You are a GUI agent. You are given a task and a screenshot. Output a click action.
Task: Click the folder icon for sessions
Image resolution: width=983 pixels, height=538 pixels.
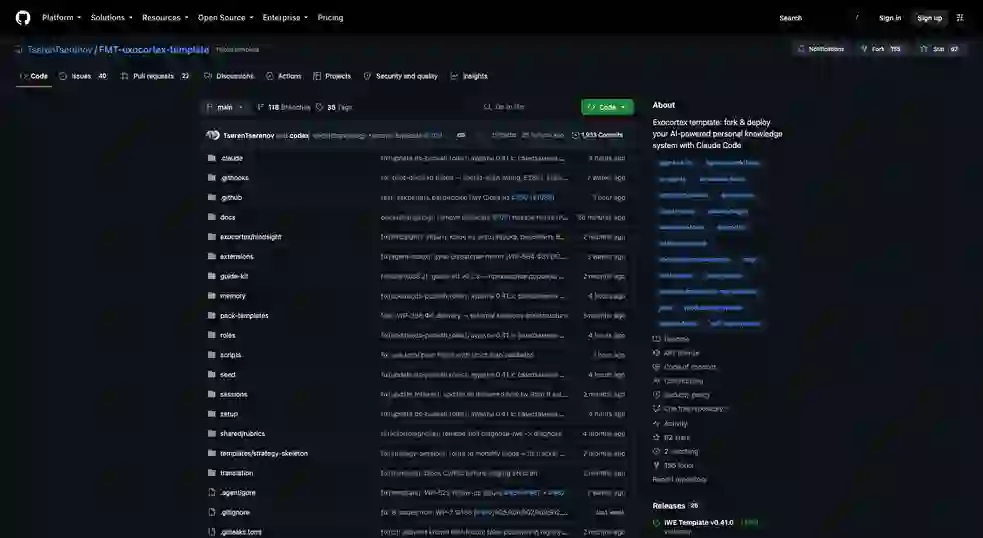[212, 394]
